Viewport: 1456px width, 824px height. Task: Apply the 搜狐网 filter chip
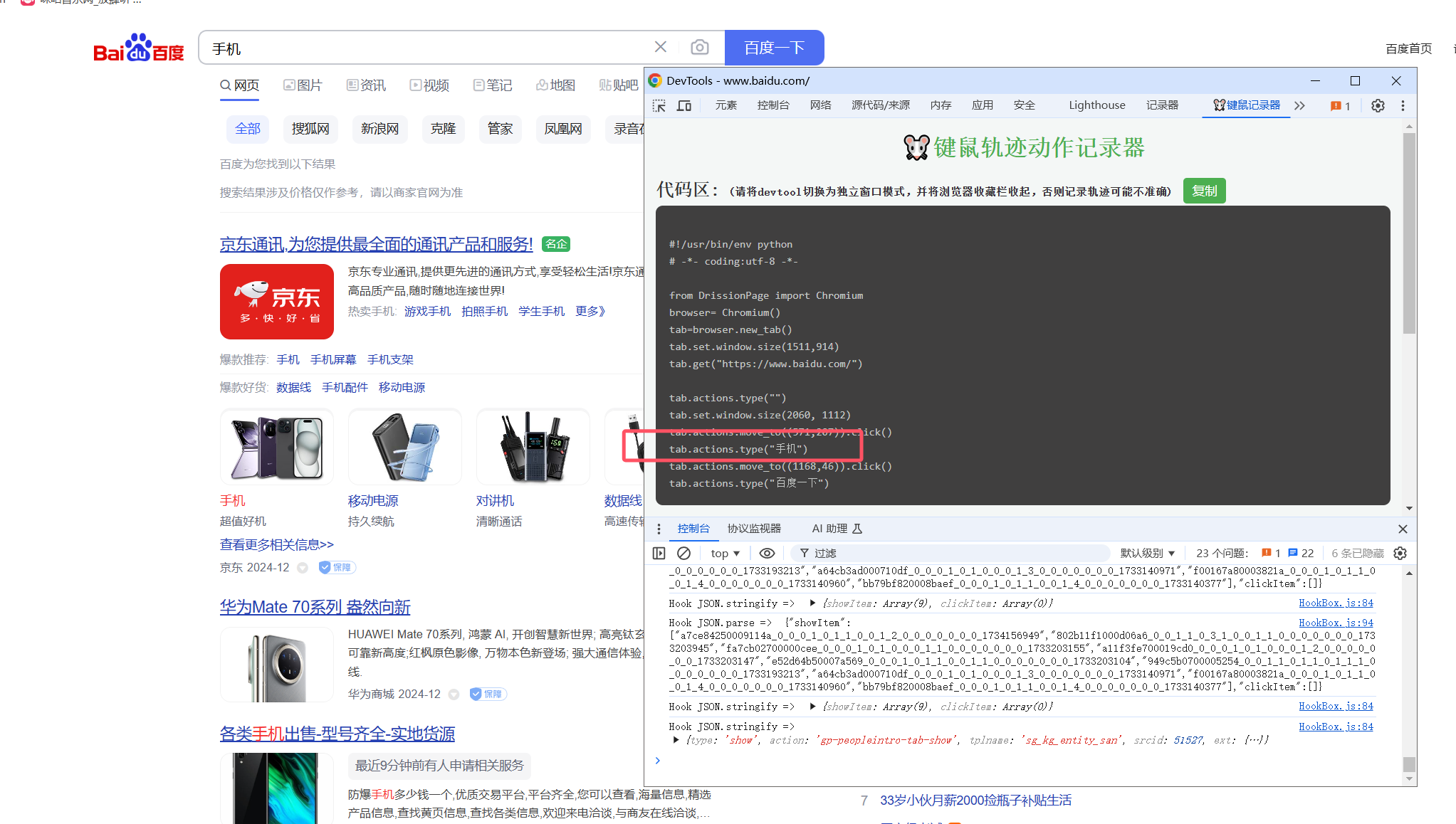click(x=310, y=129)
